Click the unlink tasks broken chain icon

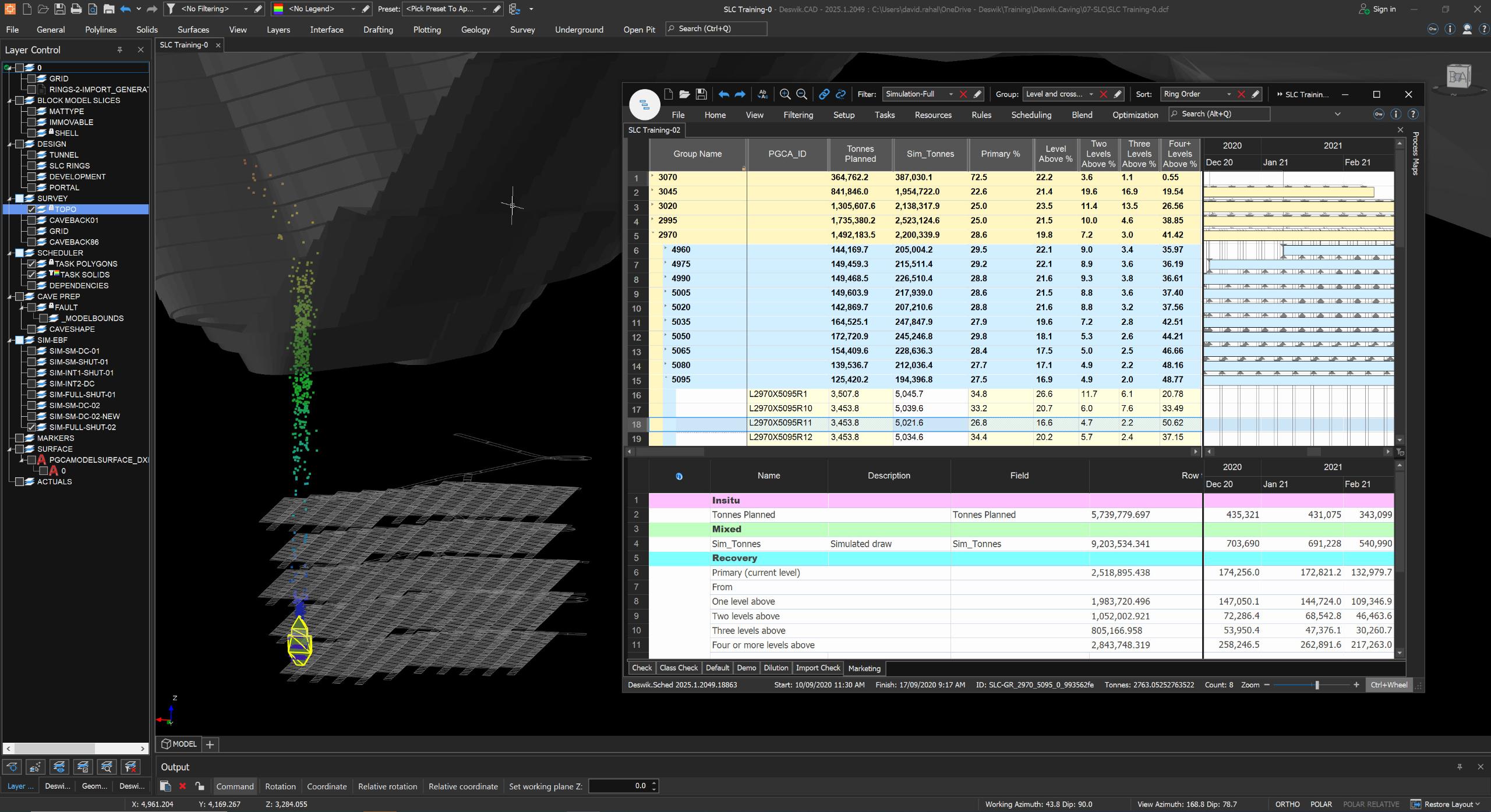(840, 94)
